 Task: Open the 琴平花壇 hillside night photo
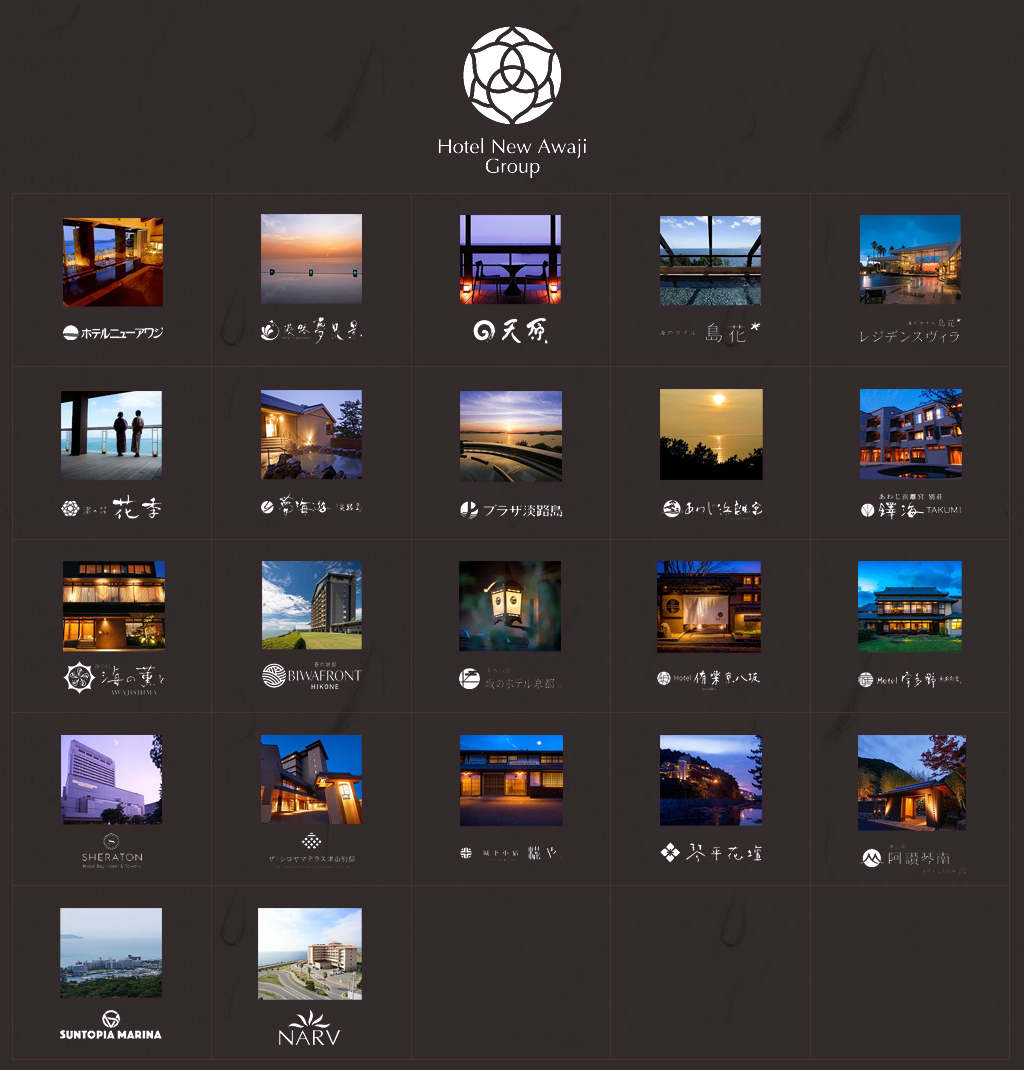711,780
